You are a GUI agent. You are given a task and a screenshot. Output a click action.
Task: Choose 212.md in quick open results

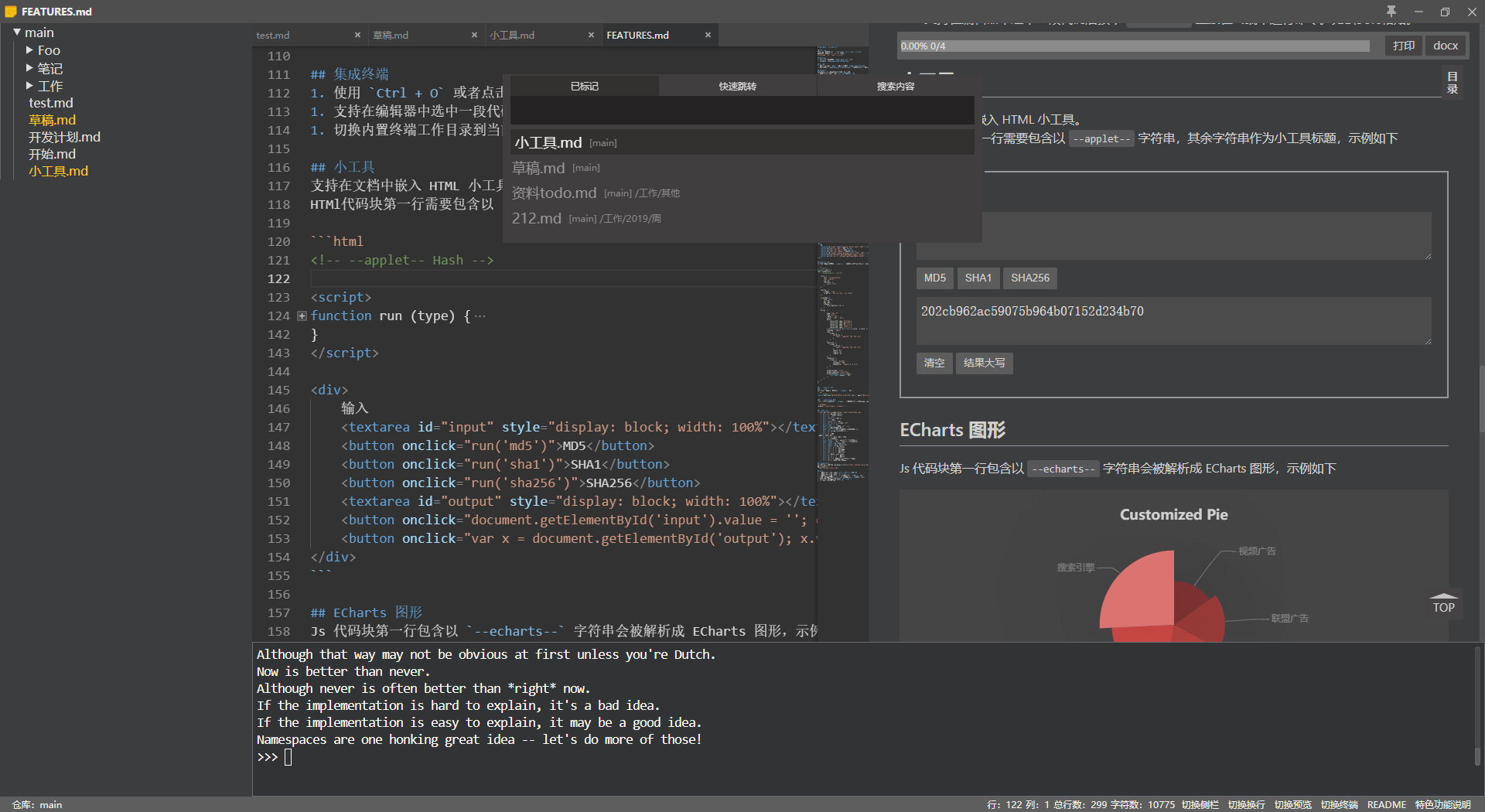tap(742, 219)
